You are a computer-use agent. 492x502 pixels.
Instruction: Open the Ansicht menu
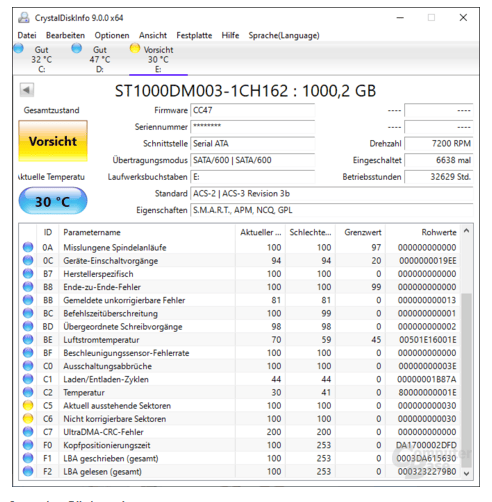click(x=153, y=35)
